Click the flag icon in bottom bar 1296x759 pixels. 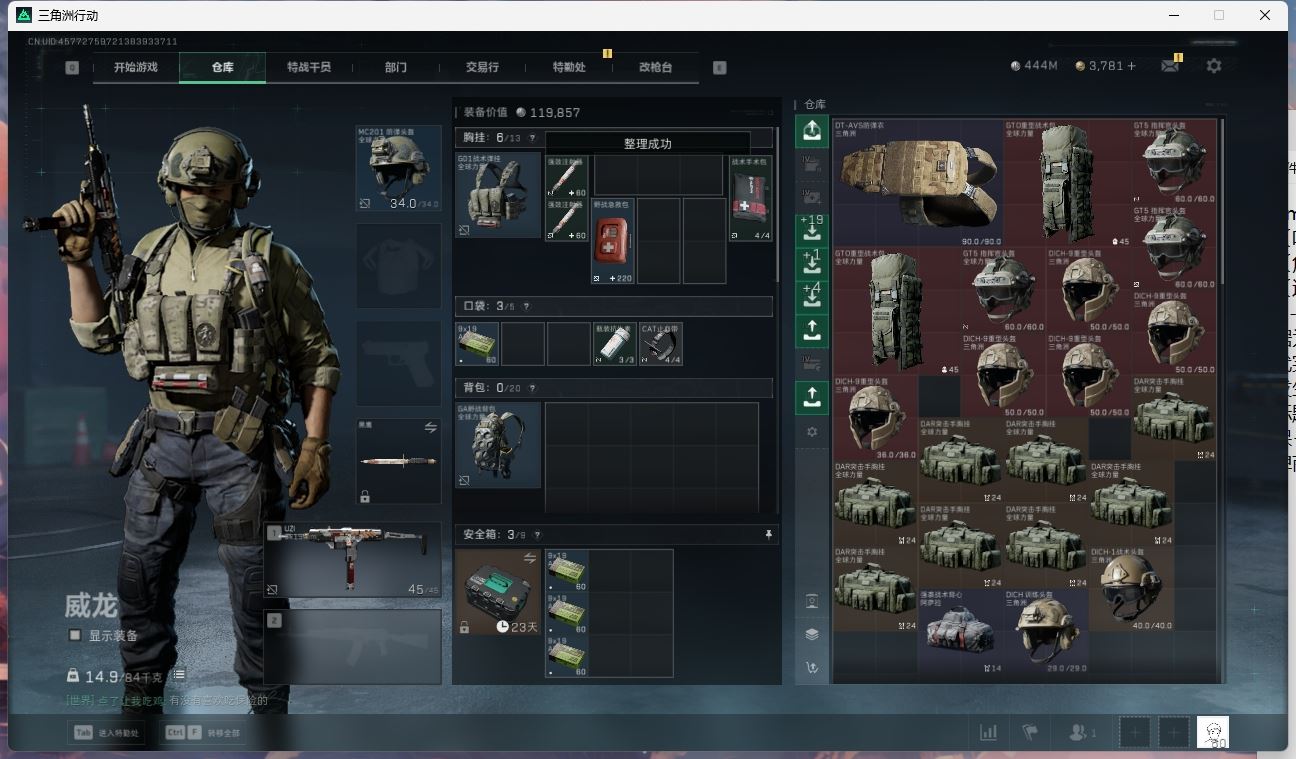(x=1030, y=733)
